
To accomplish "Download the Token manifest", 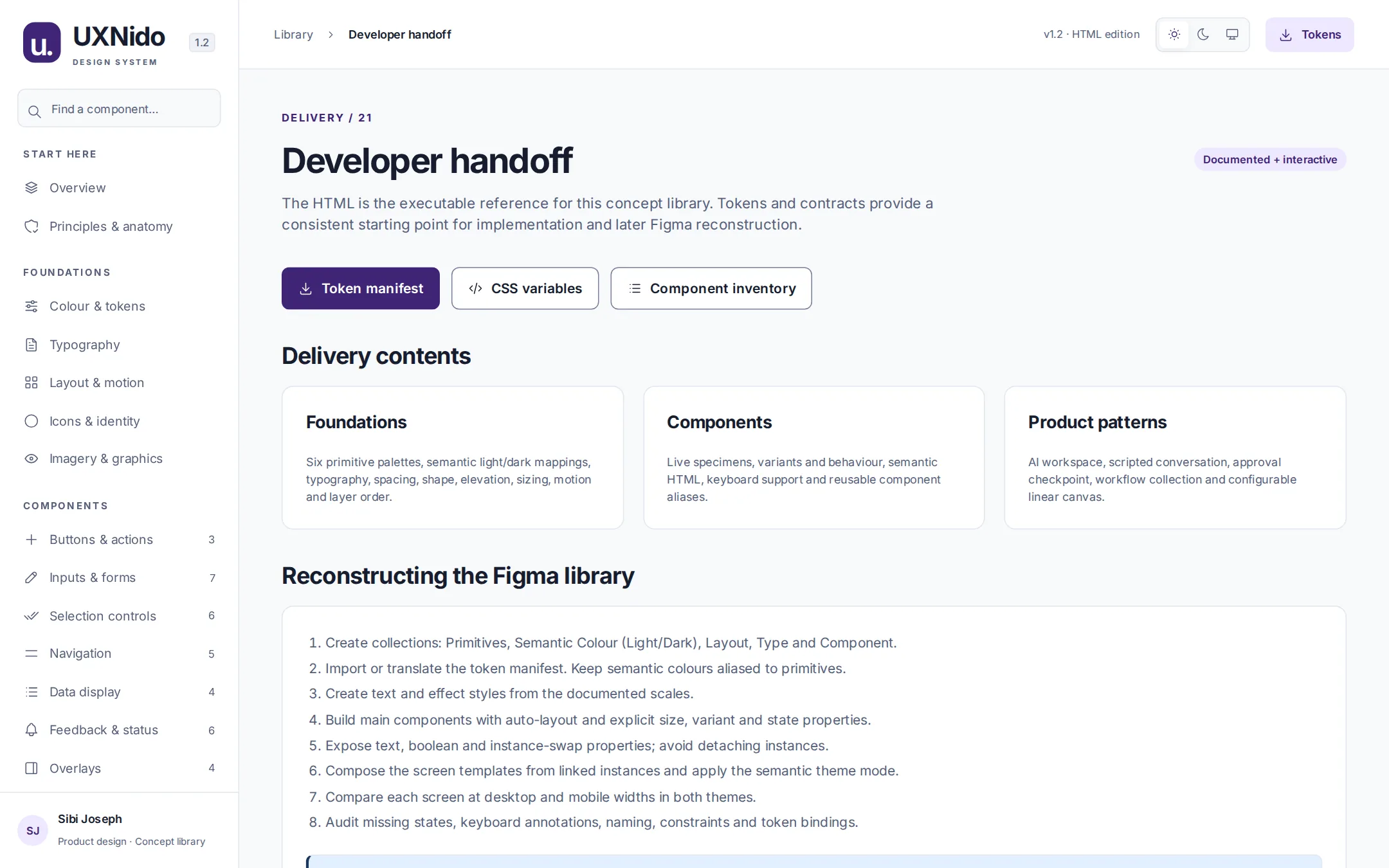I will tap(361, 289).
